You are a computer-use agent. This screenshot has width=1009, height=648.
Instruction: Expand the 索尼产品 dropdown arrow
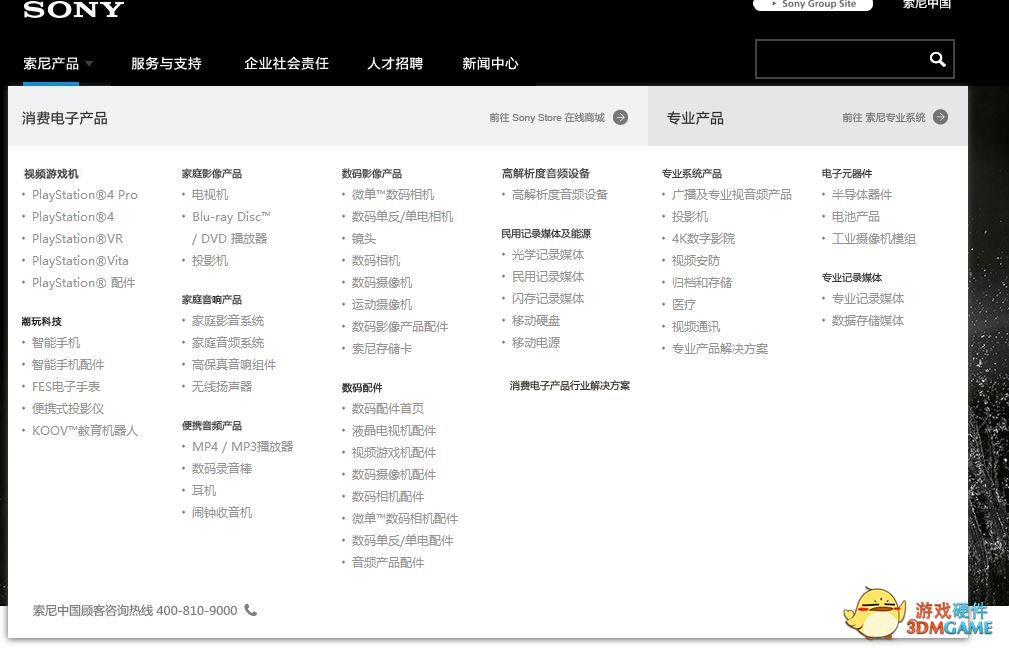(x=89, y=63)
